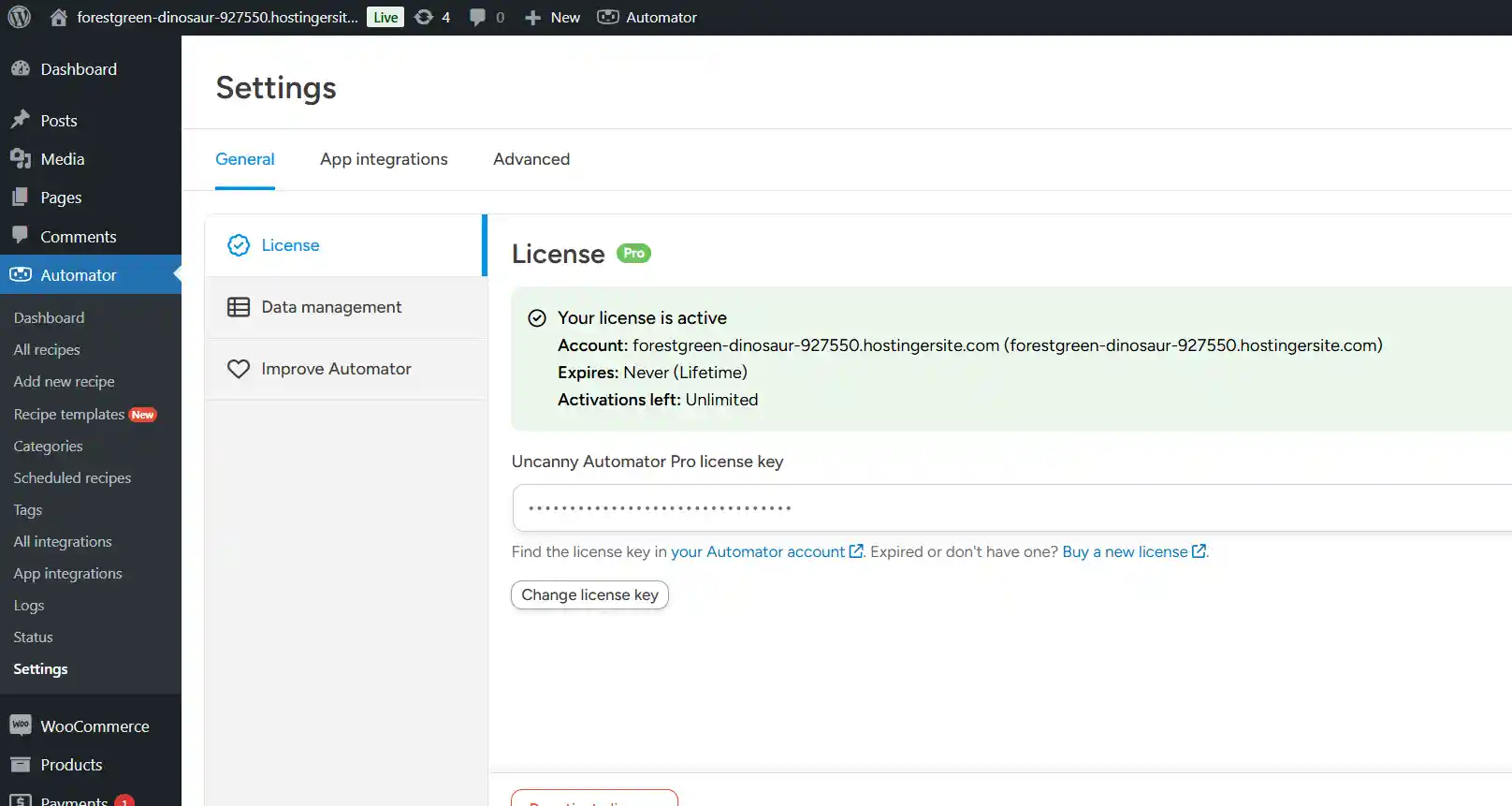Go to Scheduled recipes

tap(72, 477)
